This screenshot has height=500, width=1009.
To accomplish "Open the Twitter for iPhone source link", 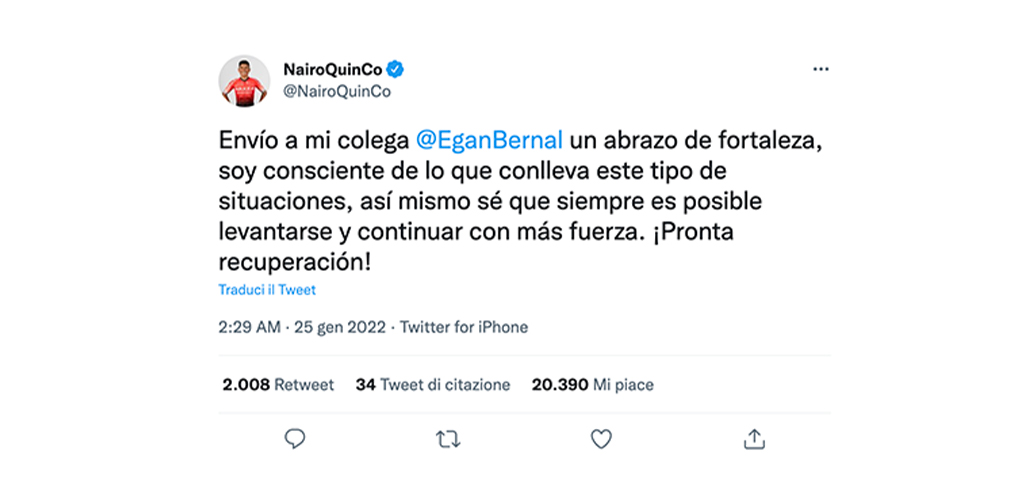I will (464, 327).
